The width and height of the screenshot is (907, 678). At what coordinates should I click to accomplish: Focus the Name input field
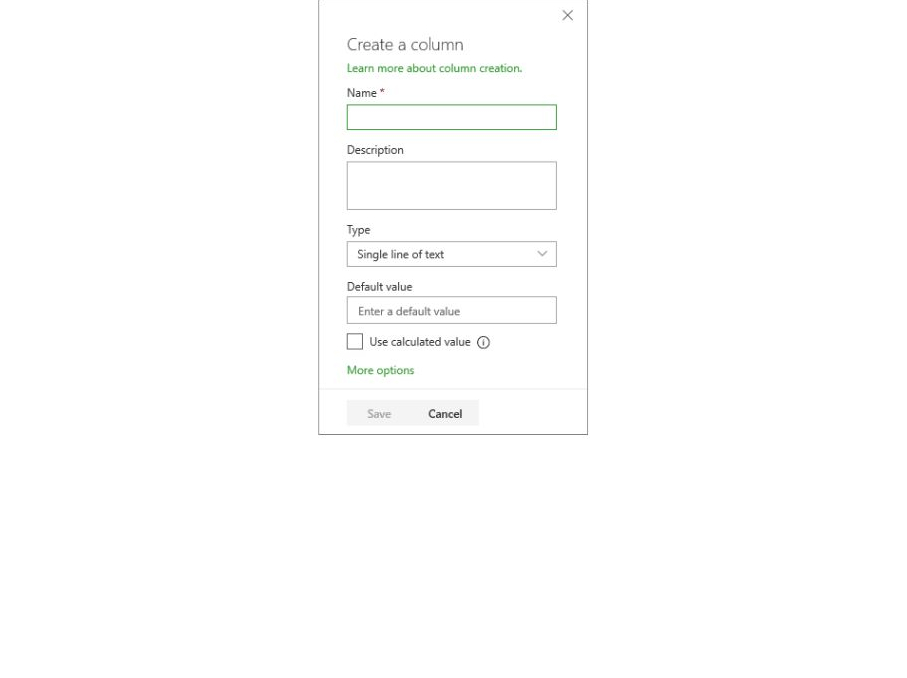[x=452, y=117]
